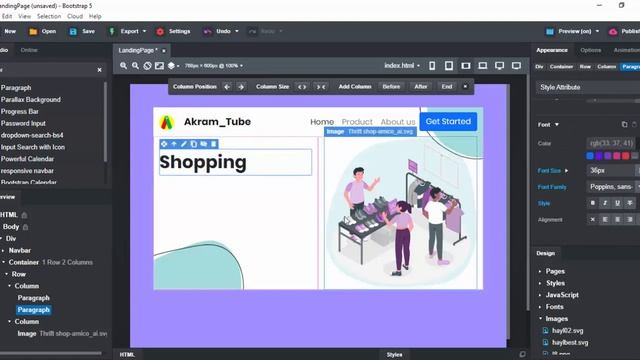Copy font styles icon in Font section
Viewport: 640px width, 360px height.
624,124
